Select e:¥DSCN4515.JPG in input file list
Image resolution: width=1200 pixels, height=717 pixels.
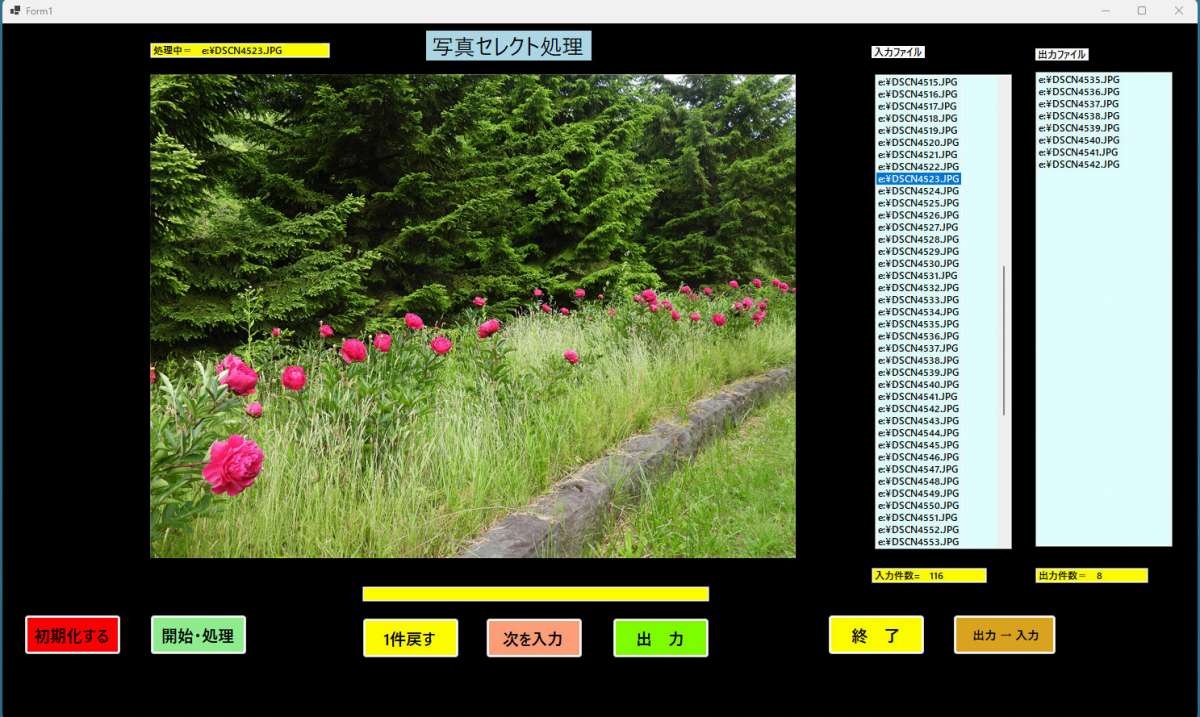click(x=917, y=82)
